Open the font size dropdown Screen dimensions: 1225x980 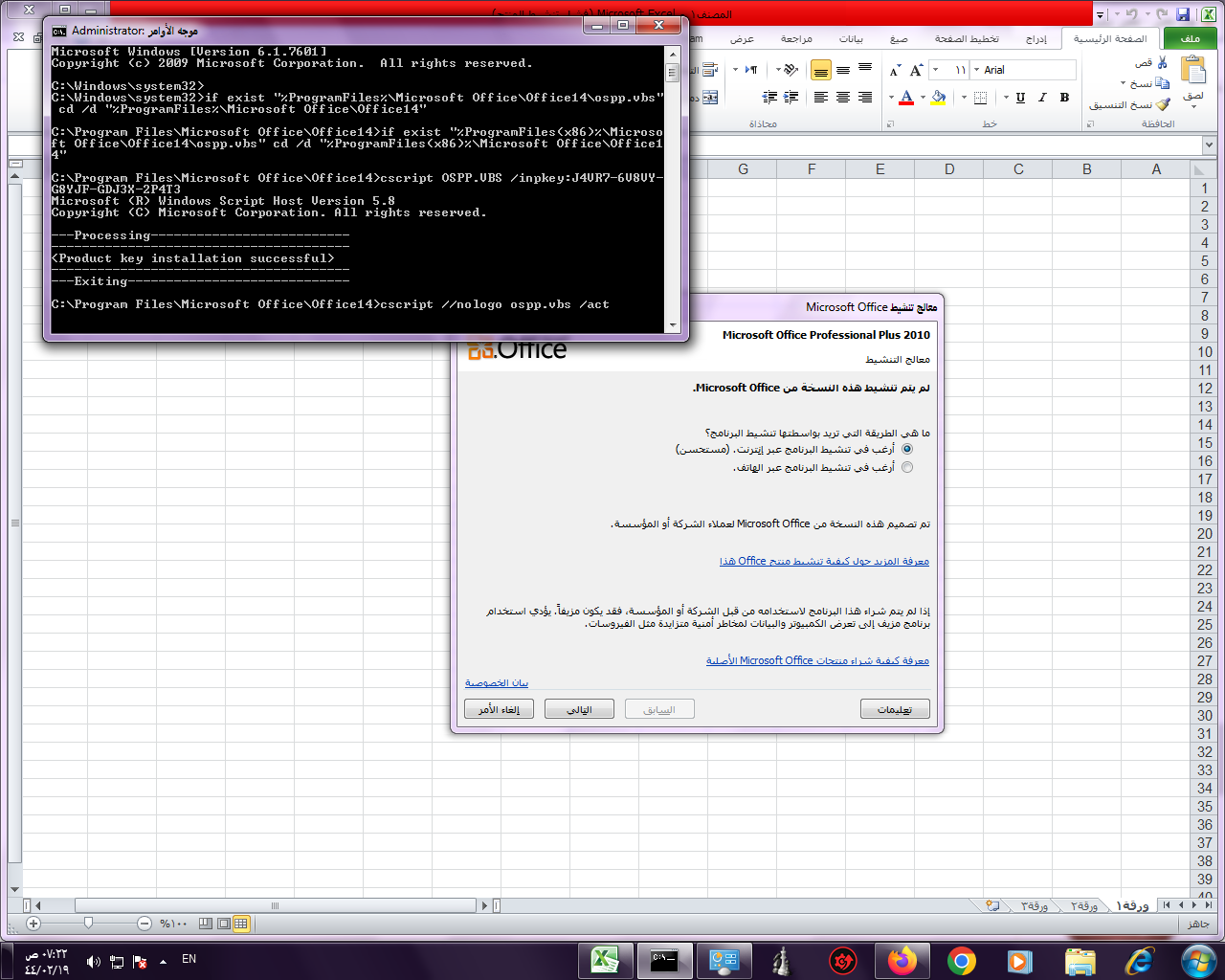pos(935,70)
